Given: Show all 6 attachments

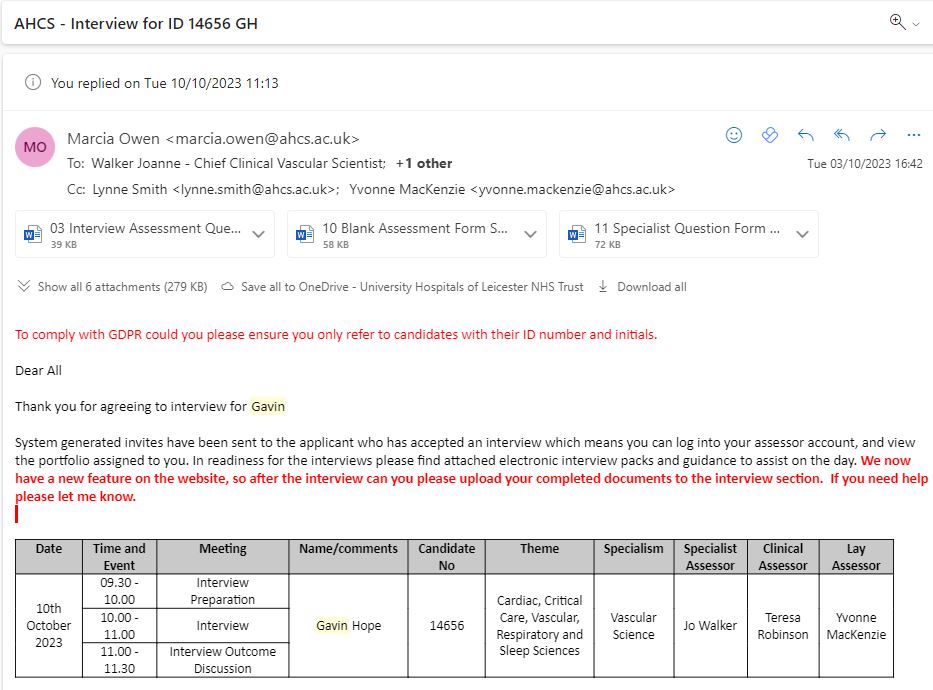Looking at the screenshot, I should pos(112,287).
